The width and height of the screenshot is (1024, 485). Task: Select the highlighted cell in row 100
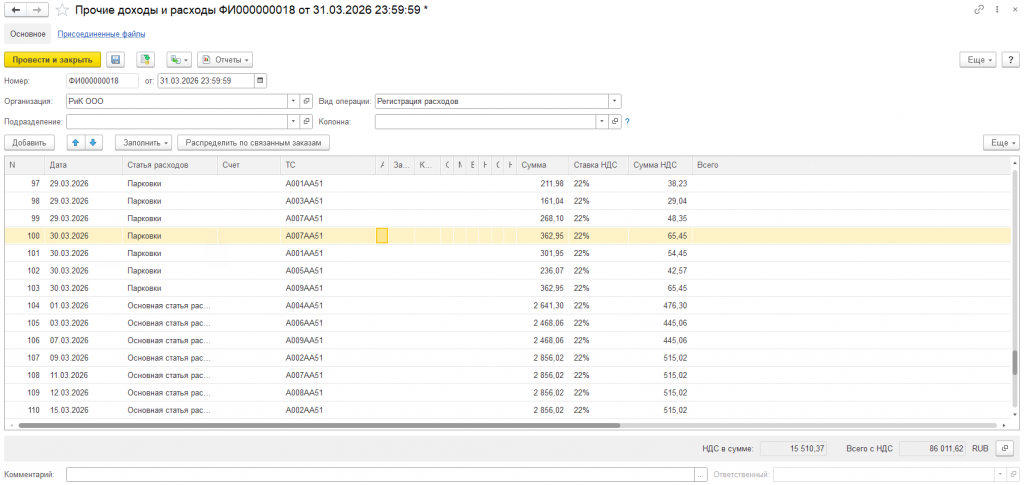(x=382, y=236)
